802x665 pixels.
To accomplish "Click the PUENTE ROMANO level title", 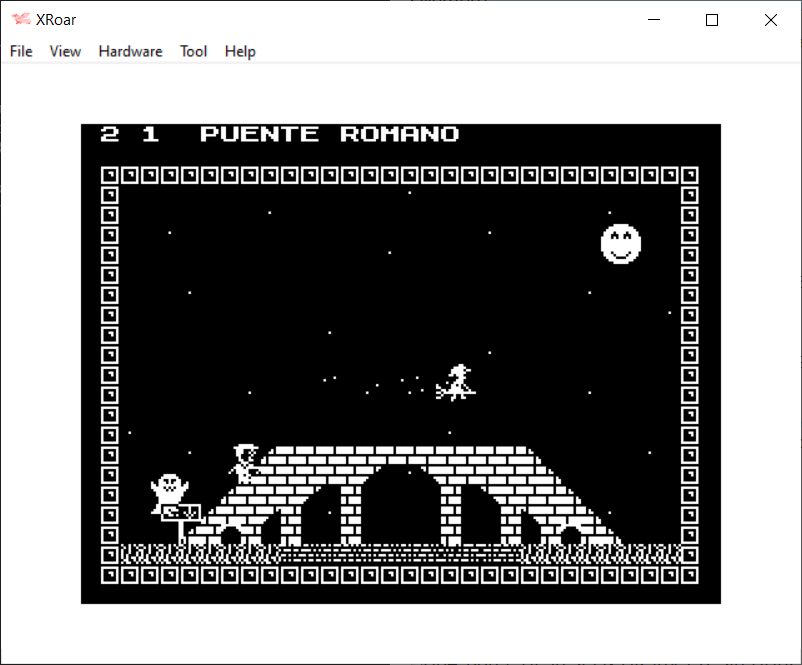I will coord(329,134).
